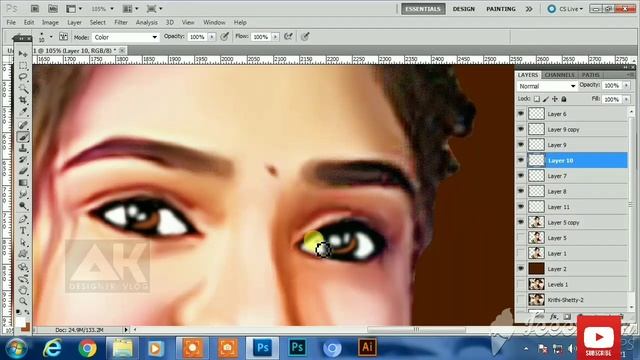Enable airbrush mode icon next to Flow
640x360 pixels.
point(288,37)
